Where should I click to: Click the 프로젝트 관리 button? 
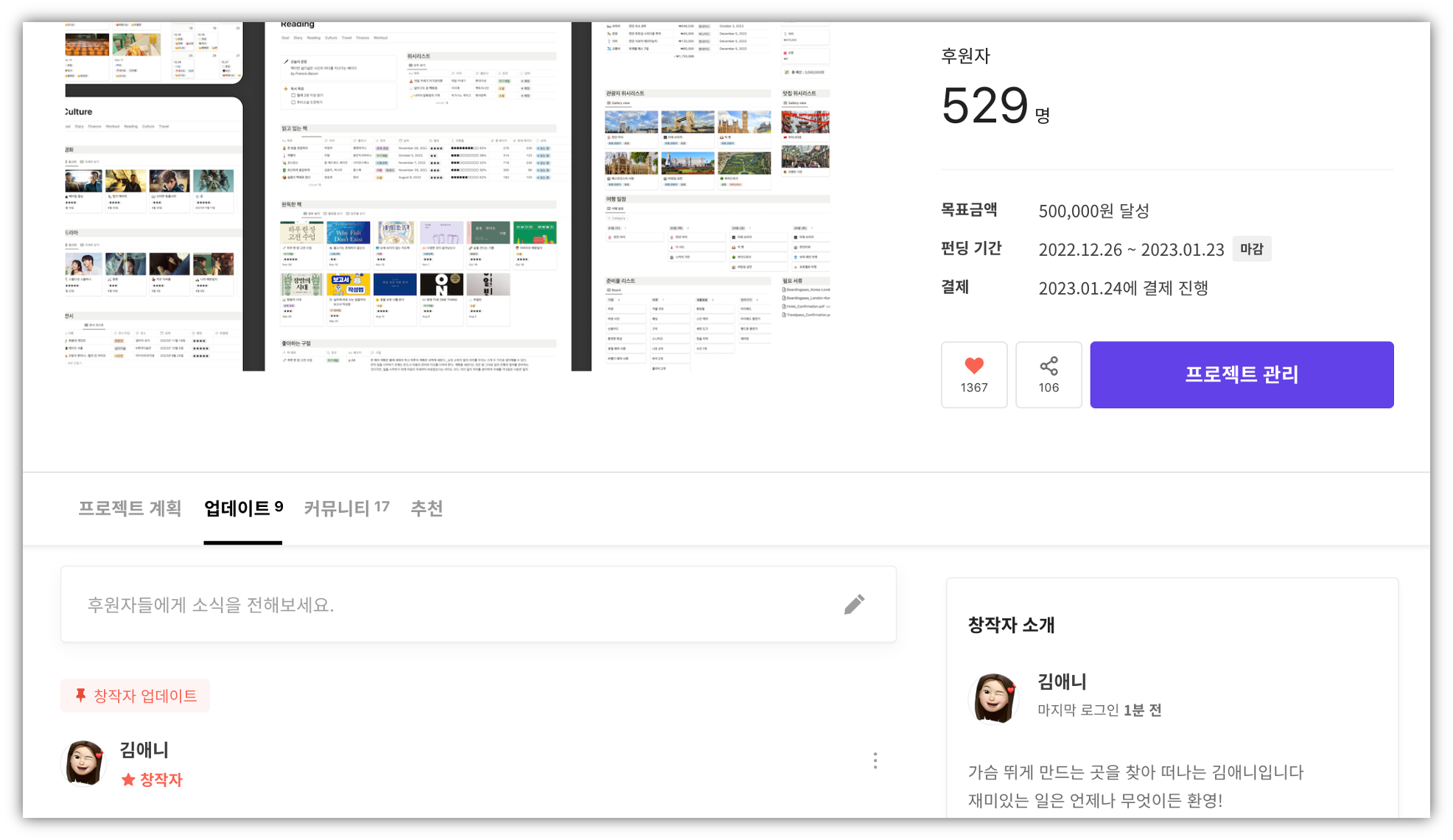[x=1242, y=374]
